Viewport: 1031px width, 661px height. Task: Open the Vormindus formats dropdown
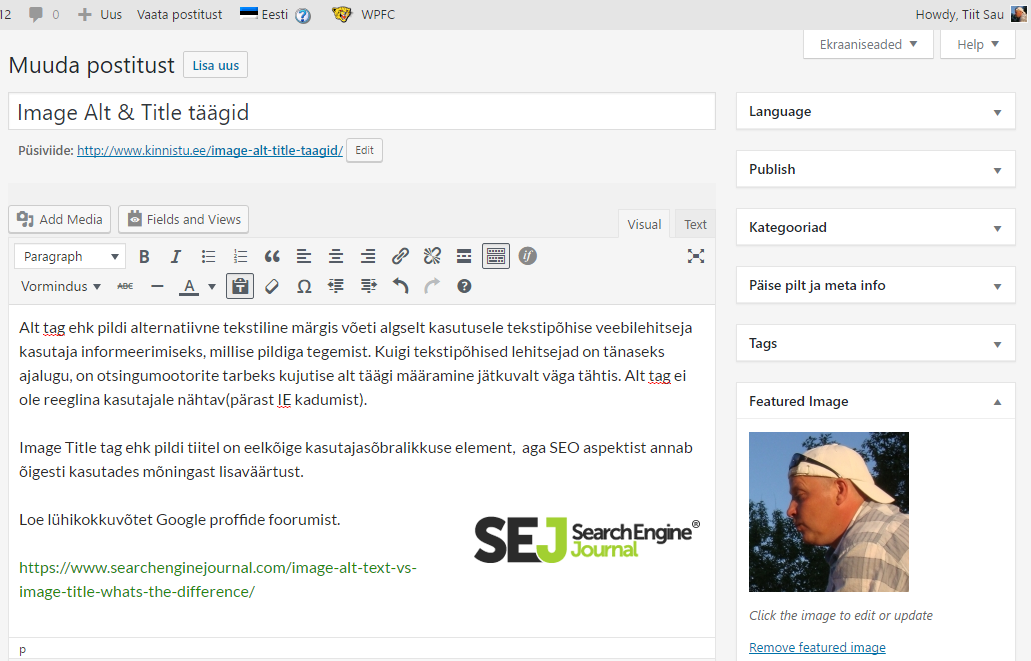click(x=60, y=287)
